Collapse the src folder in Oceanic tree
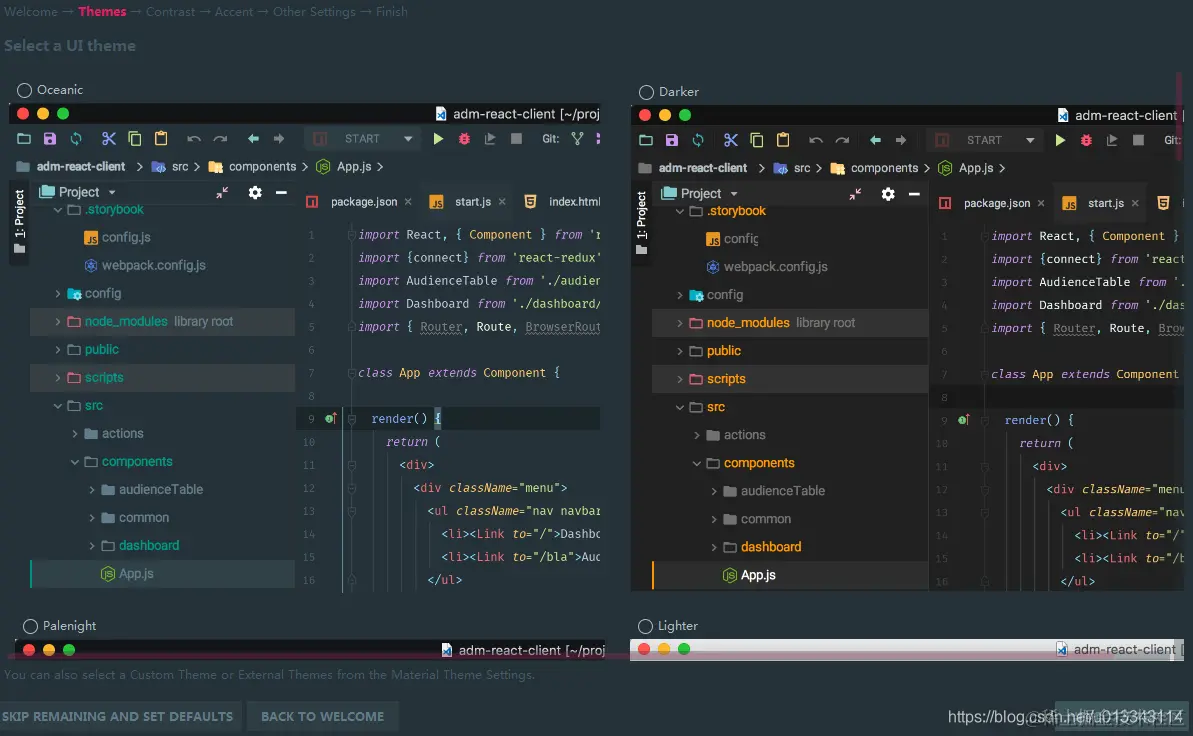 tap(58, 406)
